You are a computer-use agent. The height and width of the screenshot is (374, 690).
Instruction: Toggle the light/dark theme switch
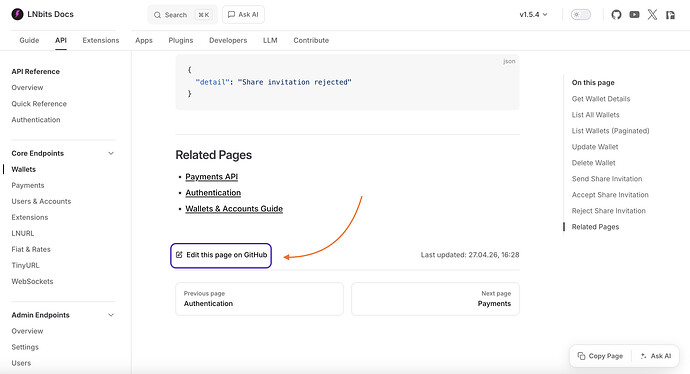(580, 15)
